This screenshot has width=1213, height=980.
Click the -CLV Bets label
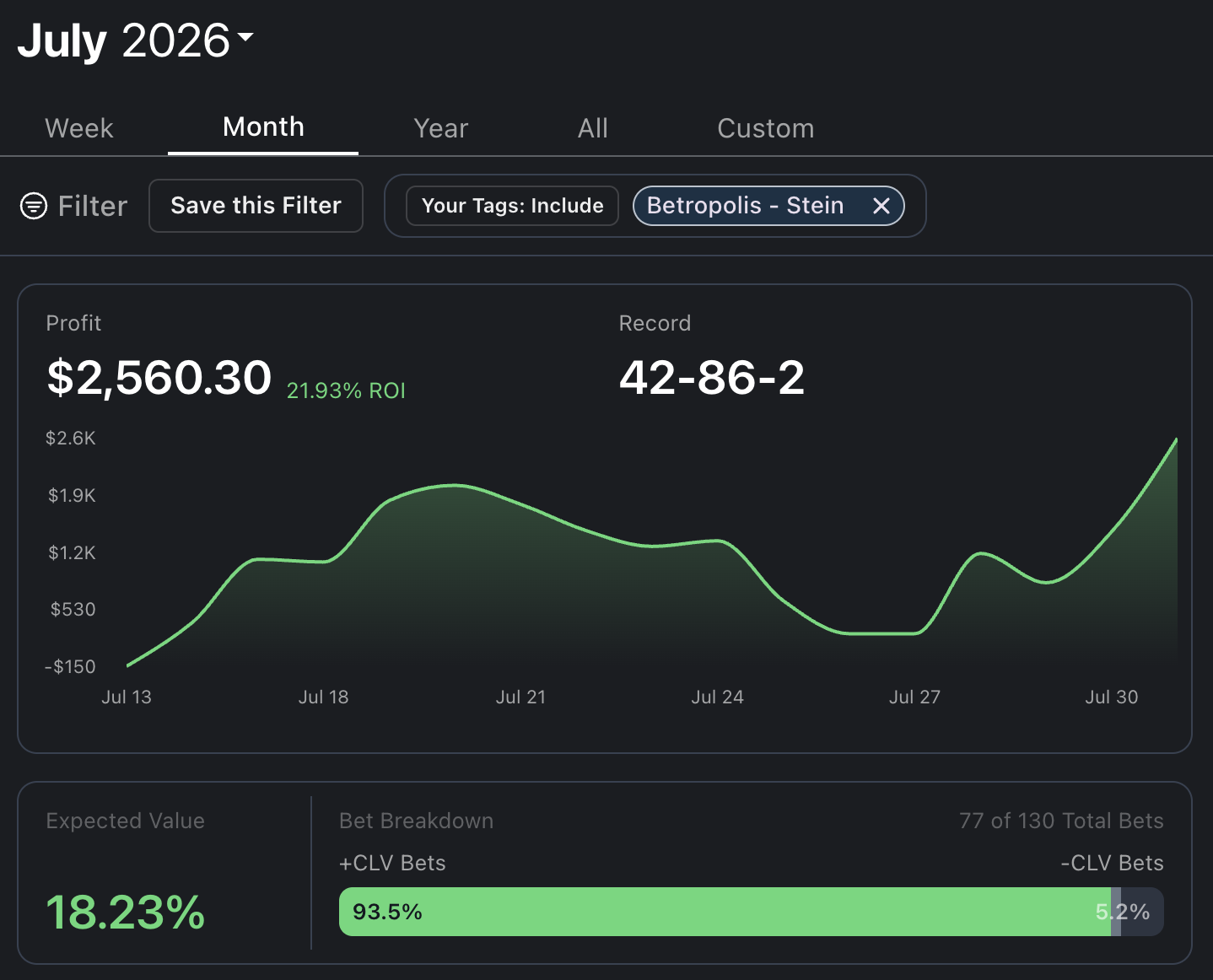[x=1112, y=863]
